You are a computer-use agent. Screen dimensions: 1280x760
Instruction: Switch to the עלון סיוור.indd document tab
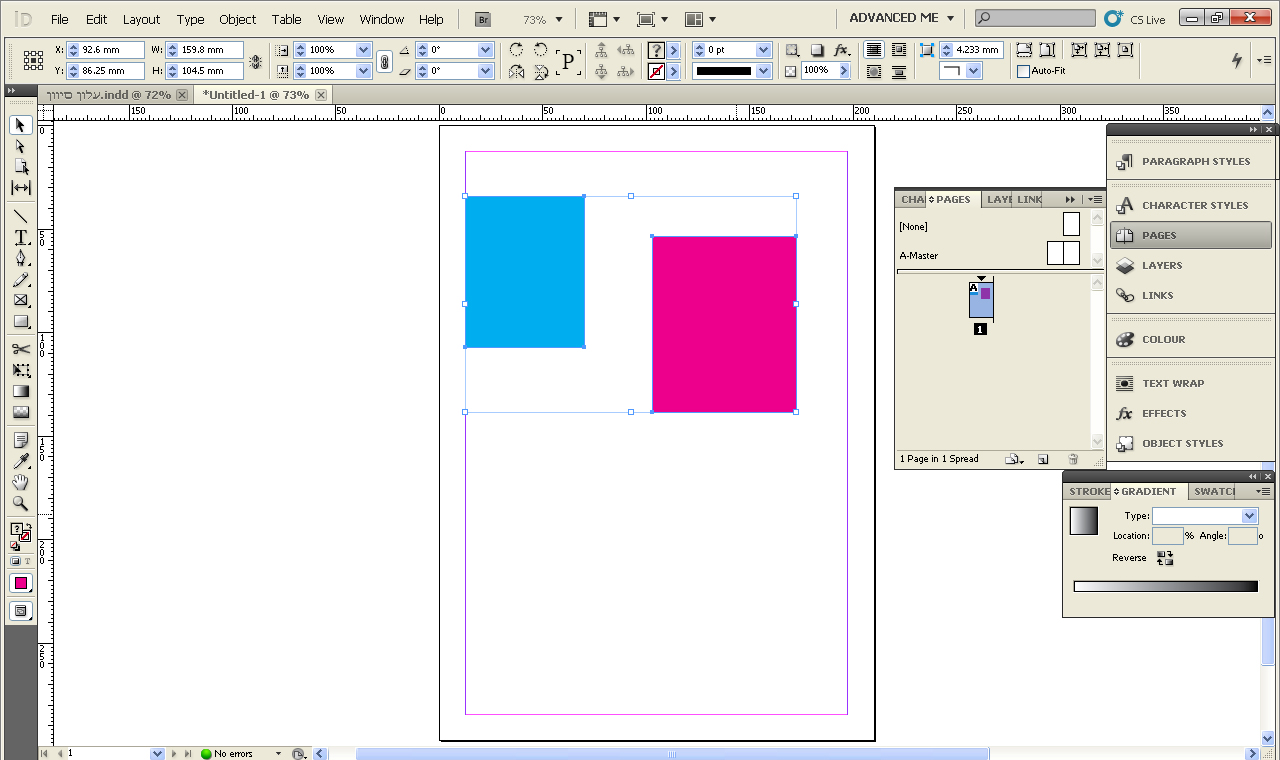coord(109,95)
